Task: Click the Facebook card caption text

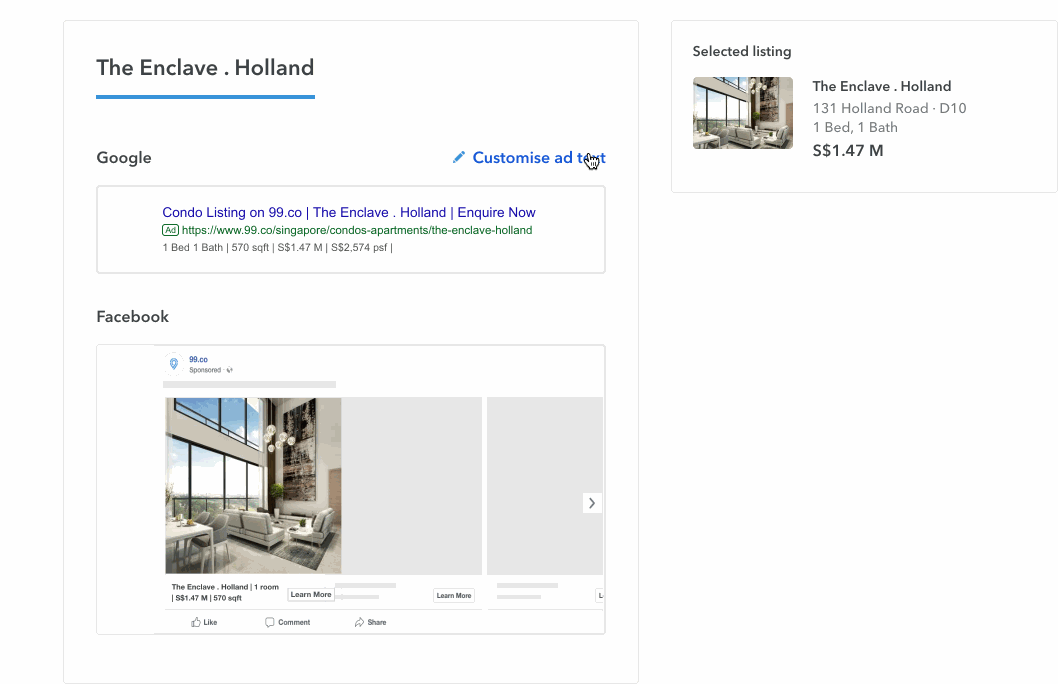Action: tap(225, 592)
